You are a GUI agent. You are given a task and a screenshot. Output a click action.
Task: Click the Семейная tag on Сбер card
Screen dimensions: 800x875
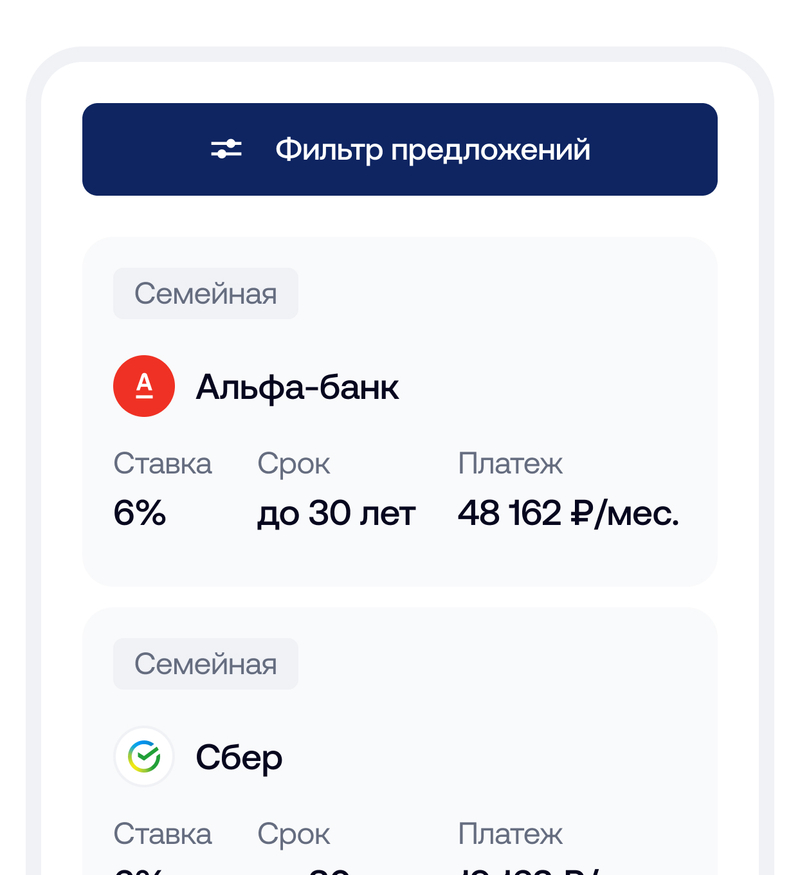coord(205,664)
